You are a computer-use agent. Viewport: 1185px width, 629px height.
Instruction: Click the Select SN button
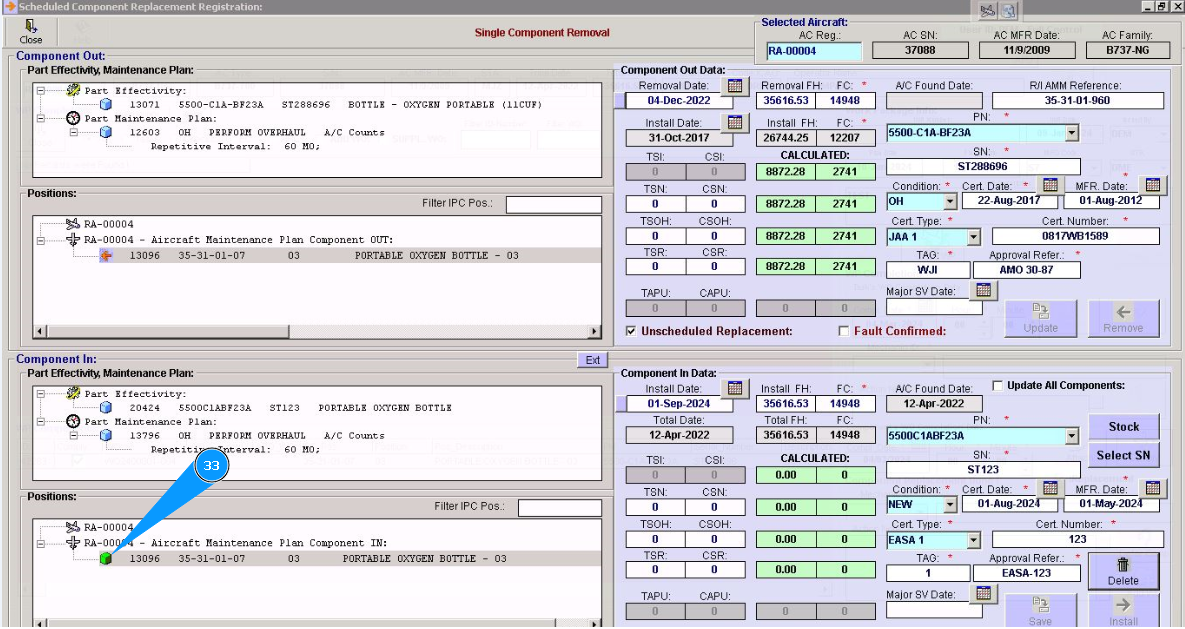[x=1123, y=455]
